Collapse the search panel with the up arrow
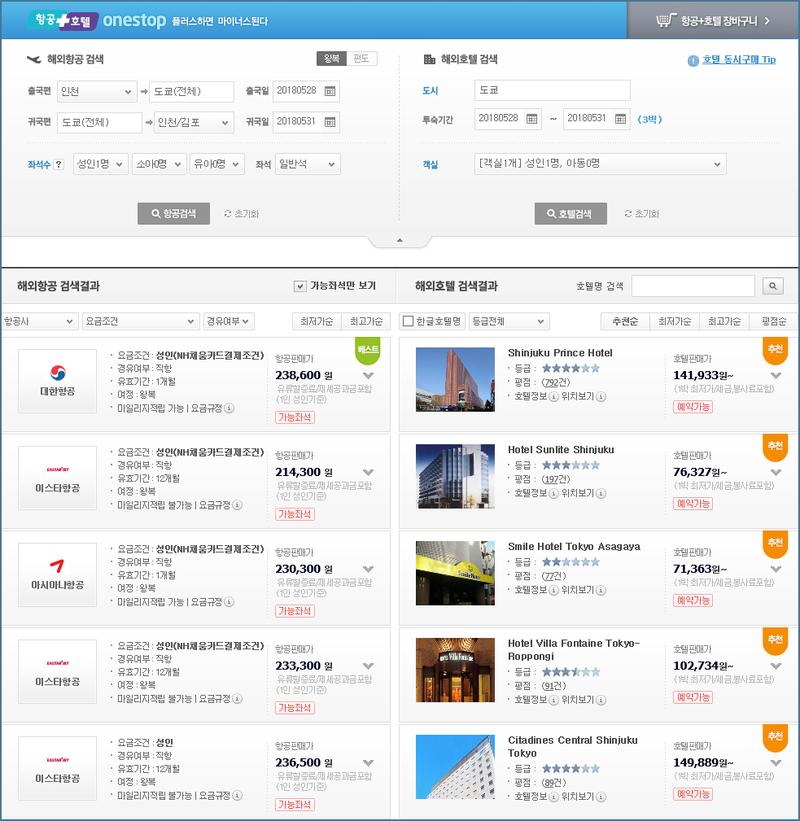 click(399, 240)
